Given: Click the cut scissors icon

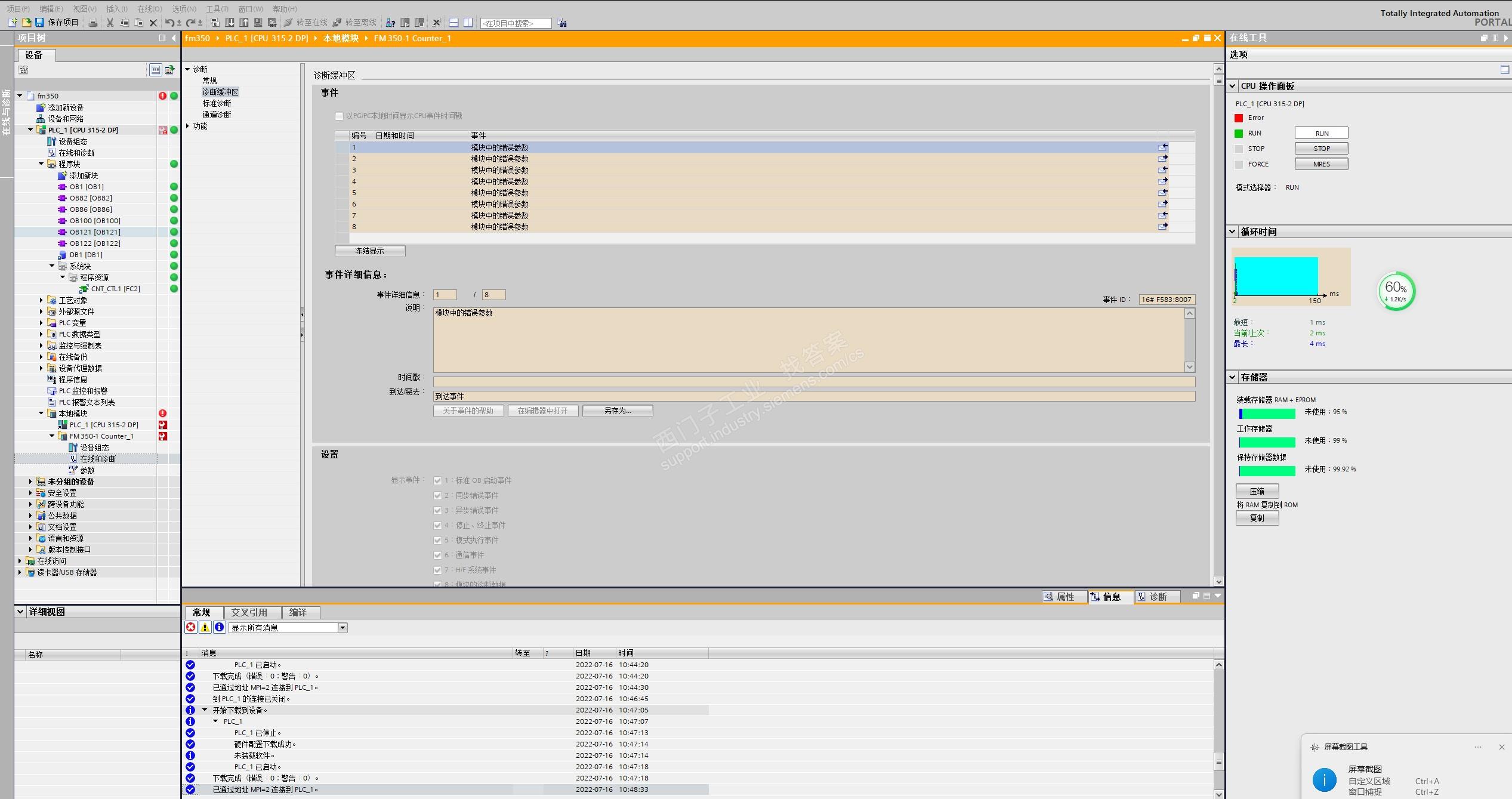Looking at the screenshot, I should click(x=110, y=23).
